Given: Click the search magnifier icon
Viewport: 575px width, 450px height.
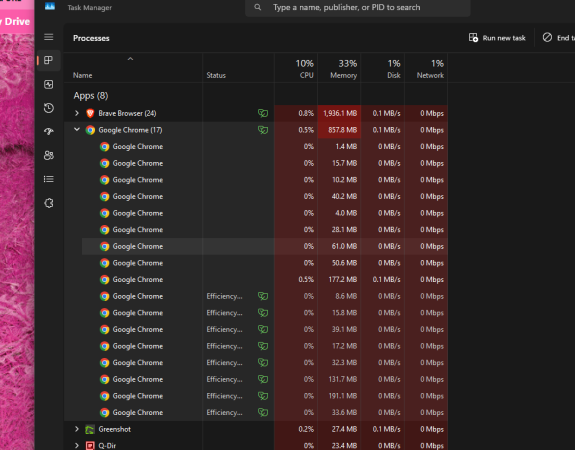Looking at the screenshot, I should point(258,7).
